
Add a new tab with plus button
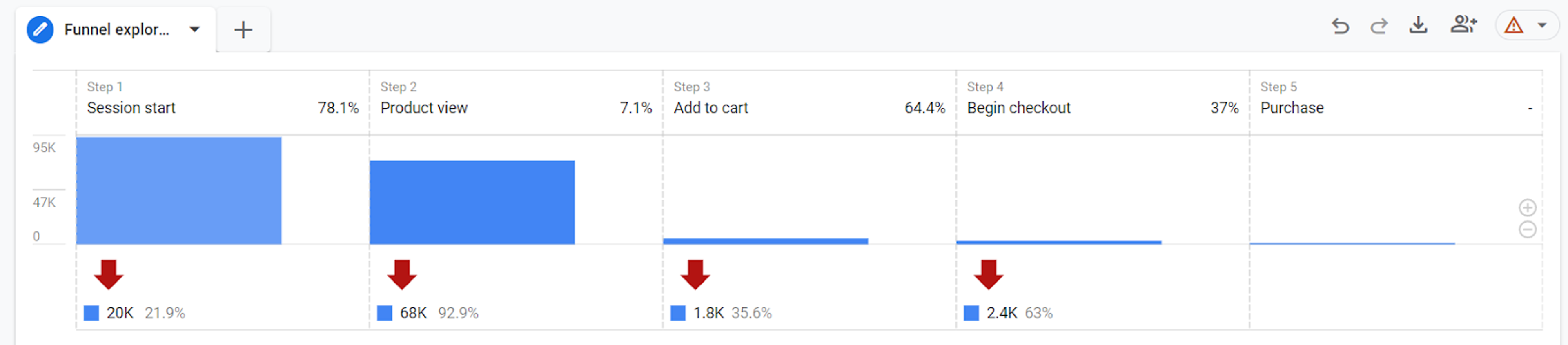click(x=243, y=30)
